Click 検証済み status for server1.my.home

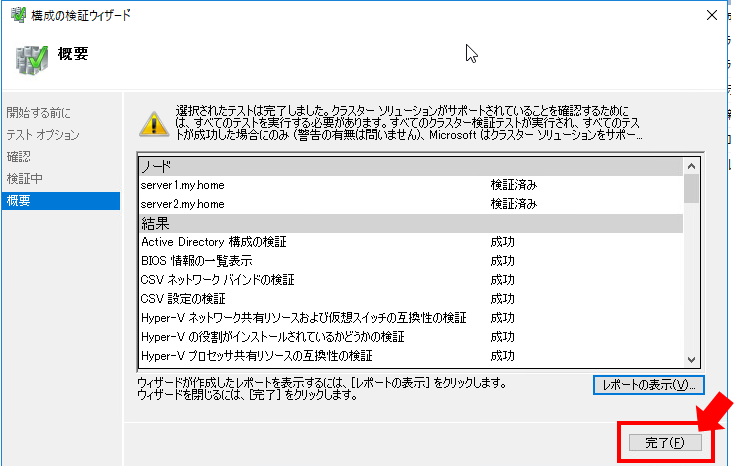pos(514,185)
